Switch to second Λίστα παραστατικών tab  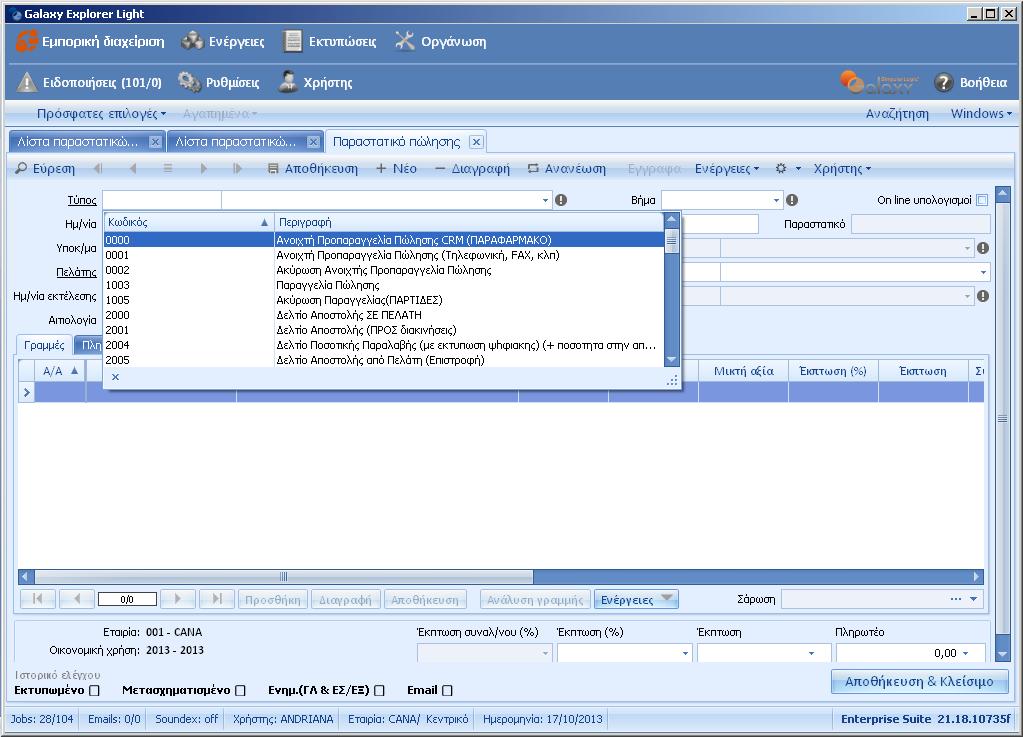pos(245,142)
